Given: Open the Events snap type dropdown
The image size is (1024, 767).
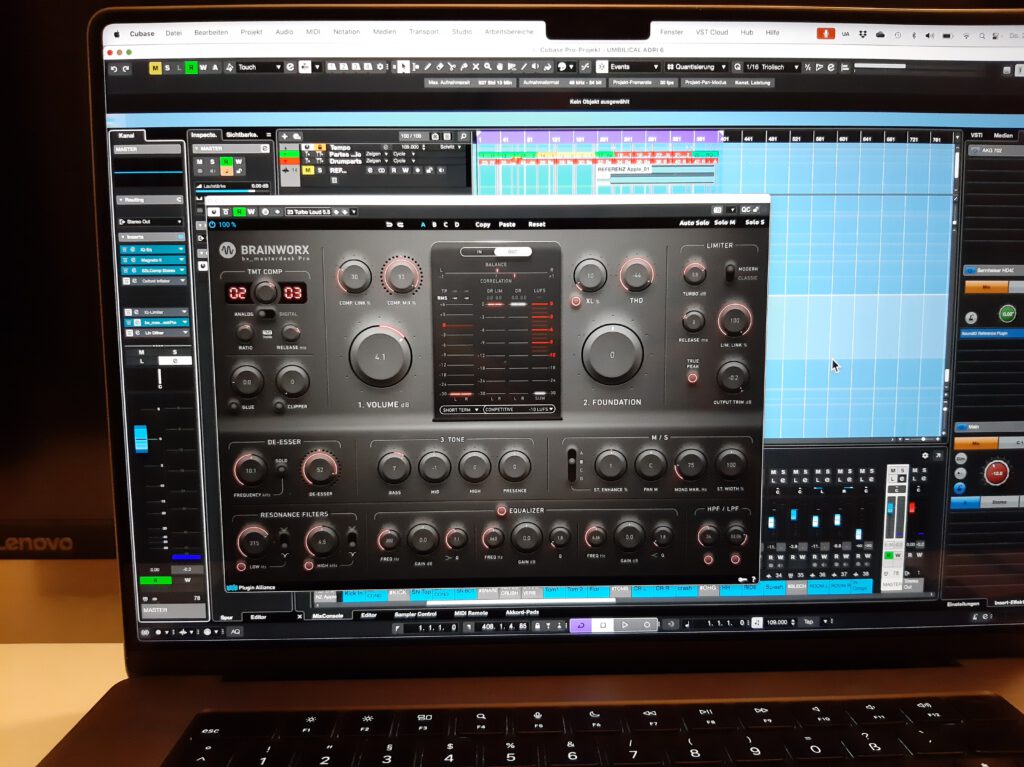Looking at the screenshot, I should 635,67.
